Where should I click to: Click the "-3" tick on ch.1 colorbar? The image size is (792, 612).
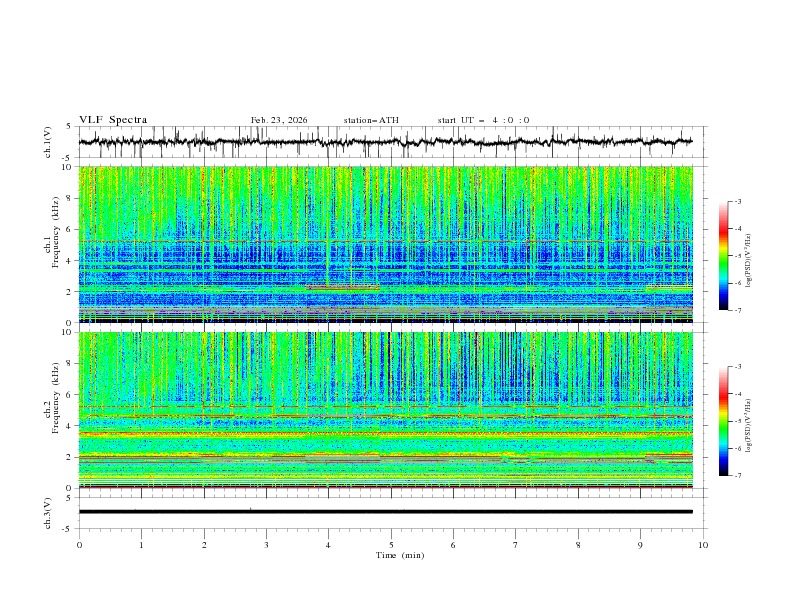tap(737, 201)
